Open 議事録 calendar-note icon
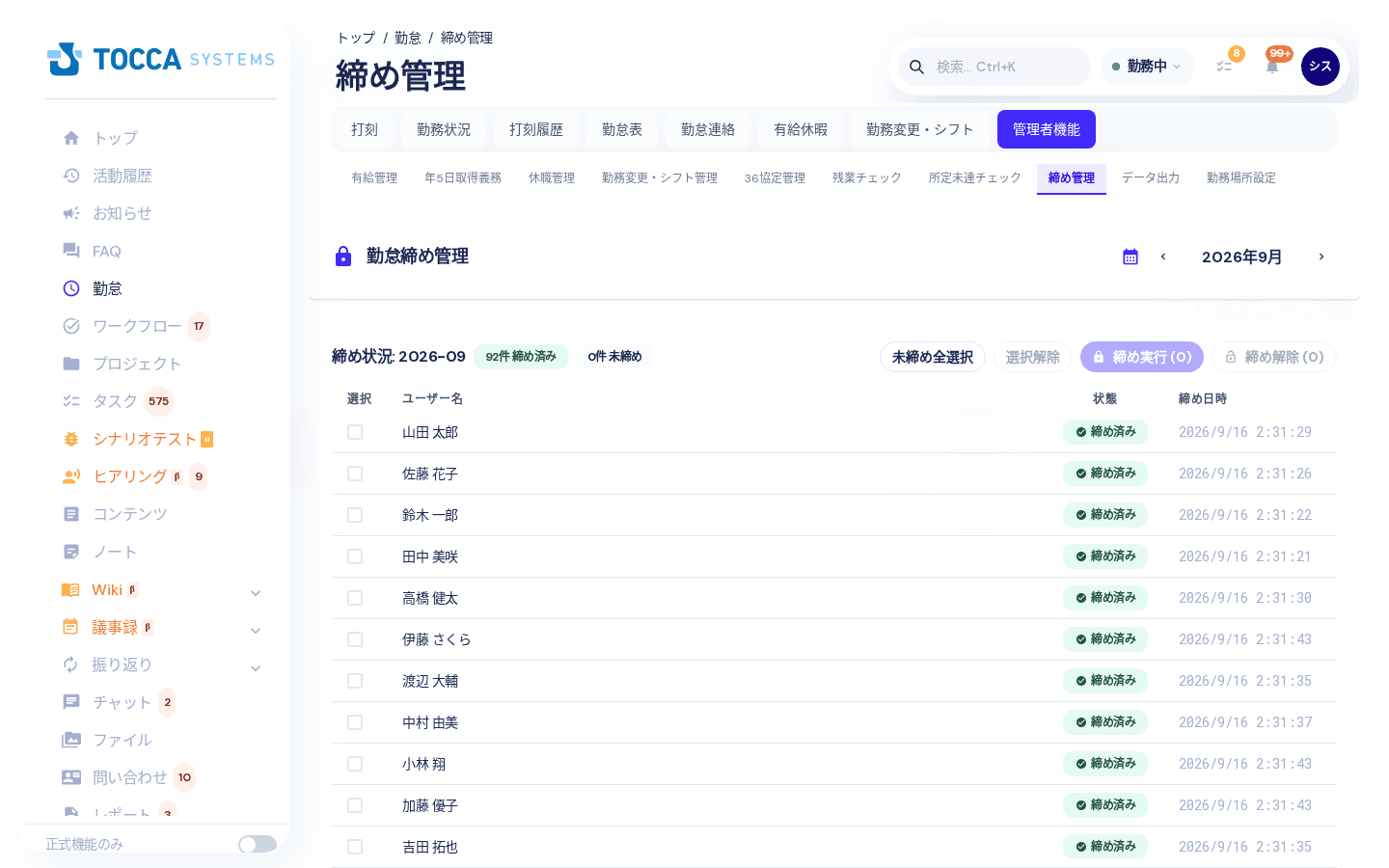This screenshot has width=1389, height=868. [x=70, y=627]
